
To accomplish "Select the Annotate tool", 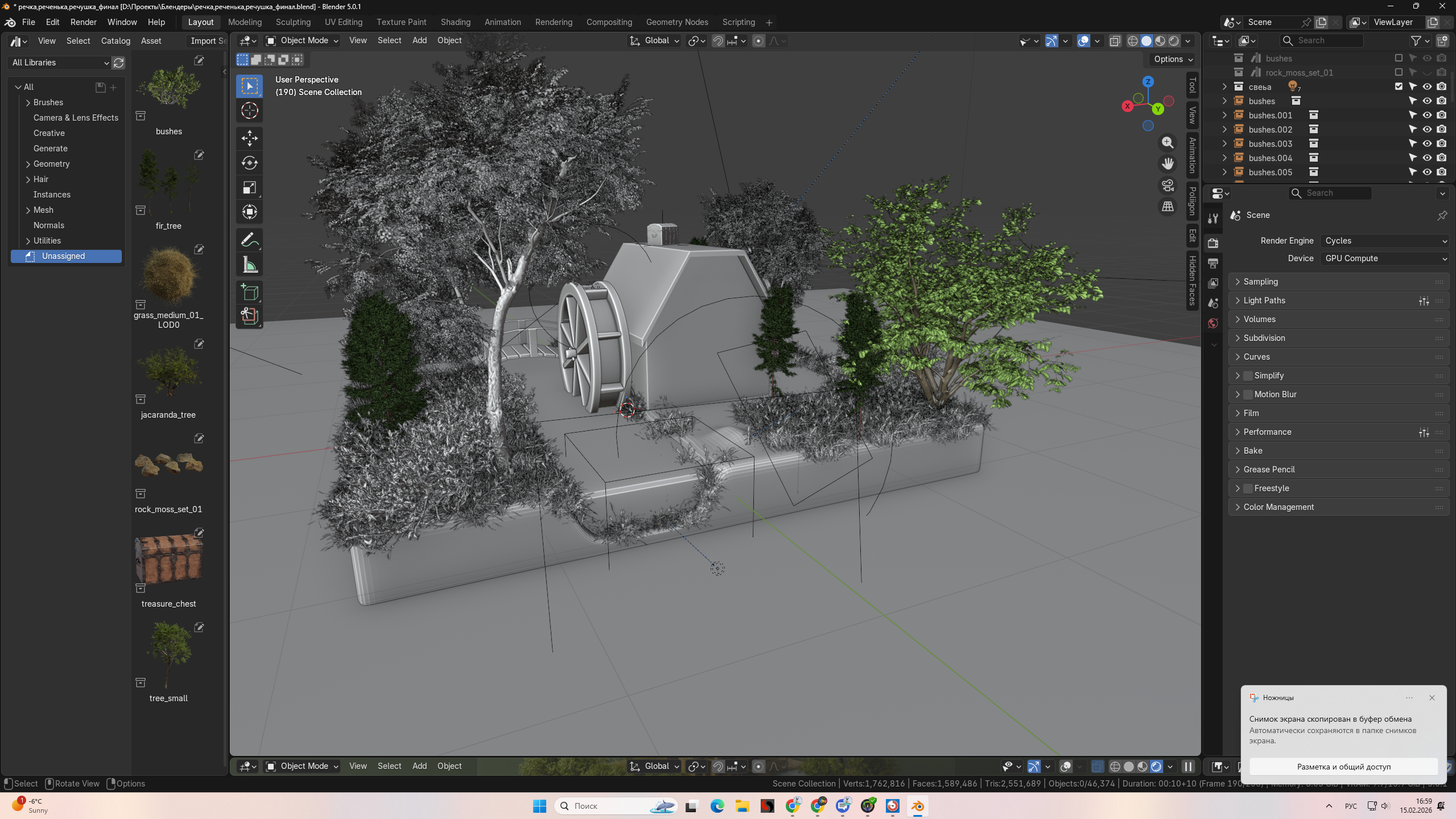I will [249, 240].
